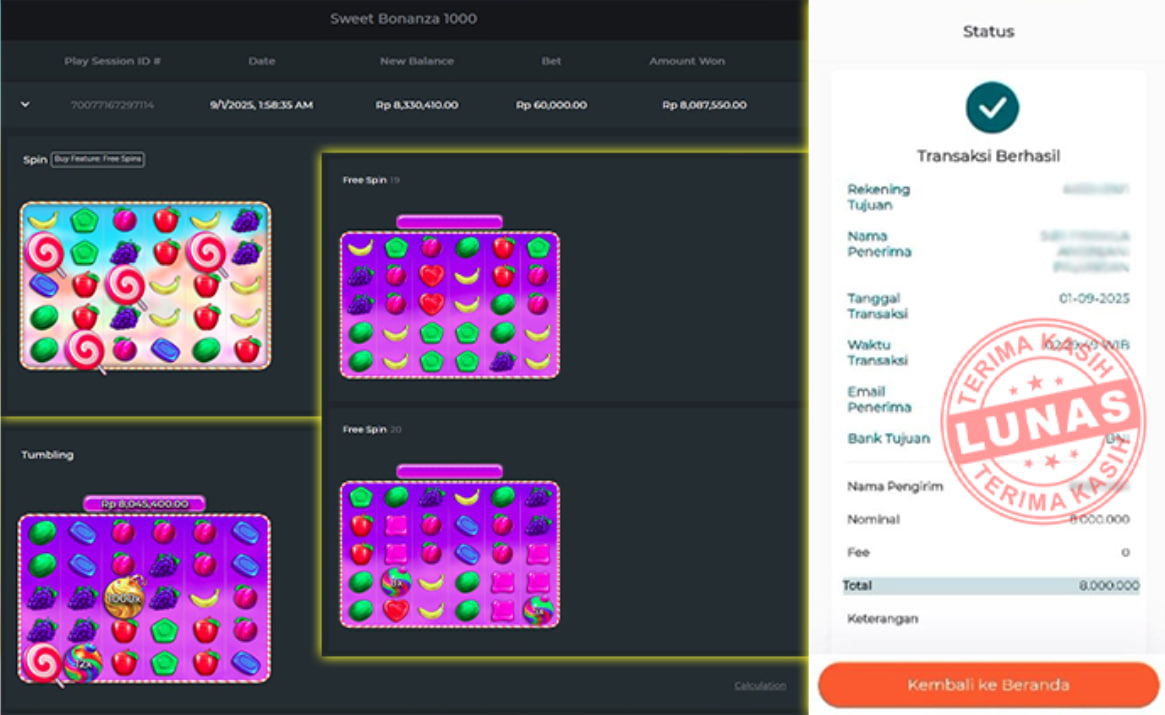Select the Buy Feature: Free Spins tag
Image resolution: width=1165 pixels, height=715 pixels.
click(98, 159)
